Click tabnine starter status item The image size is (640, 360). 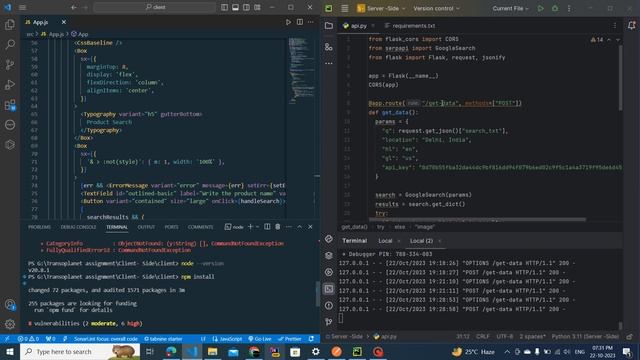pyautogui.click(x=163, y=339)
